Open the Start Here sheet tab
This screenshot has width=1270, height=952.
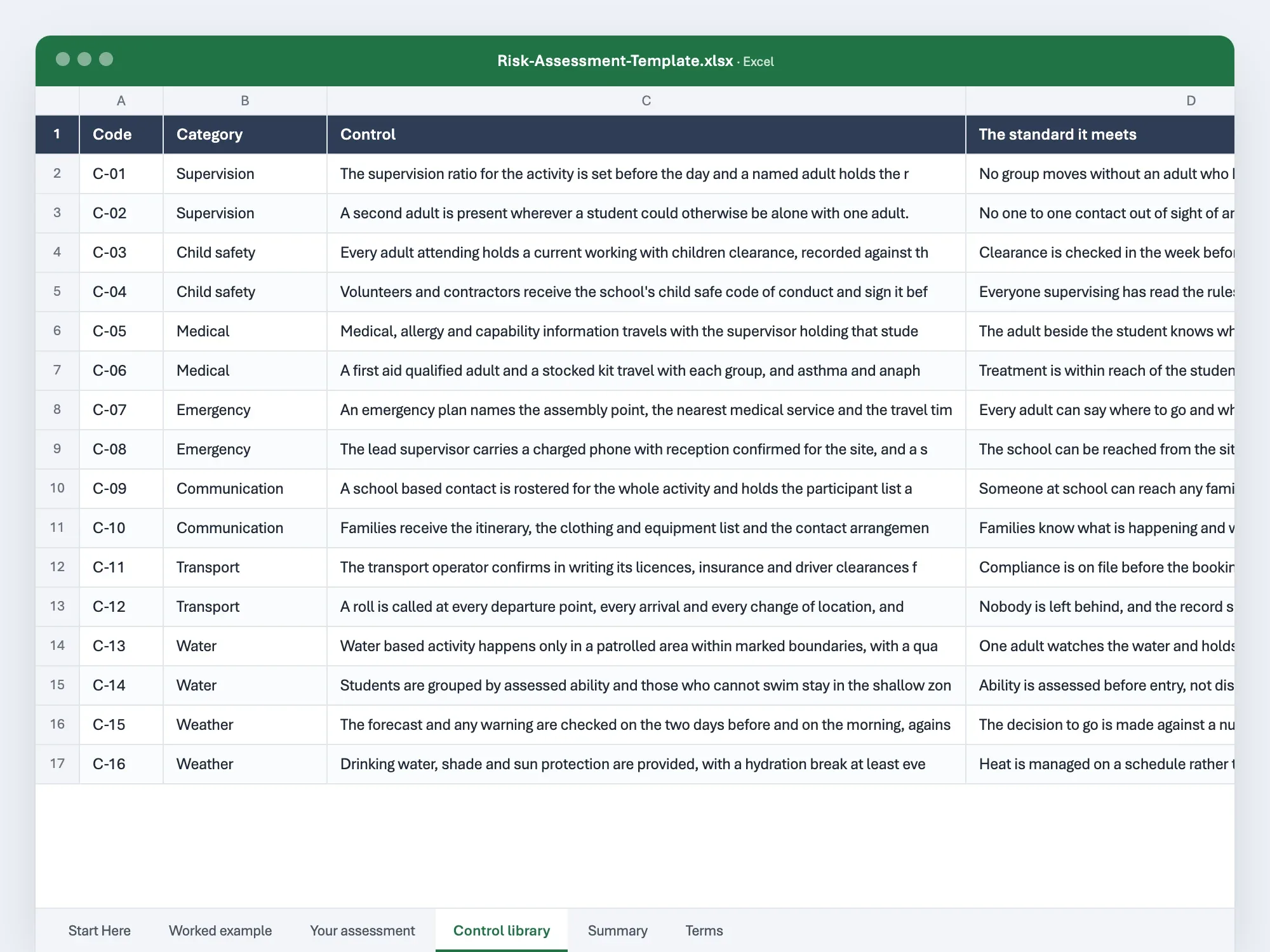click(x=99, y=930)
